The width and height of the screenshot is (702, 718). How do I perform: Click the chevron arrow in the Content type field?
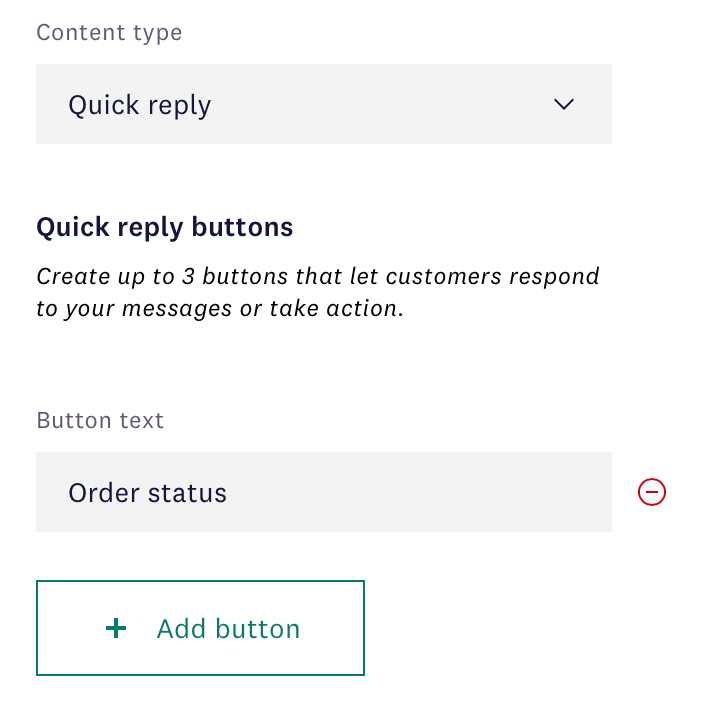point(564,104)
